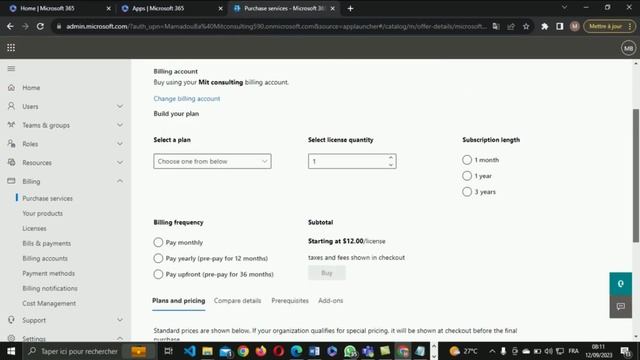Image resolution: width=640 pixels, height=360 pixels.
Task: Open the Windows Start menu
Action: (x=11, y=351)
